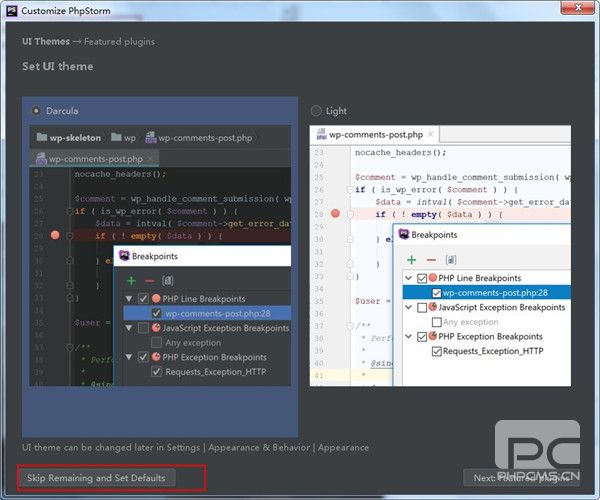Toggle Requests_Exception_HTTP checkbox in Darcula preview
Screen dimensions: 600x500
pos(156,372)
